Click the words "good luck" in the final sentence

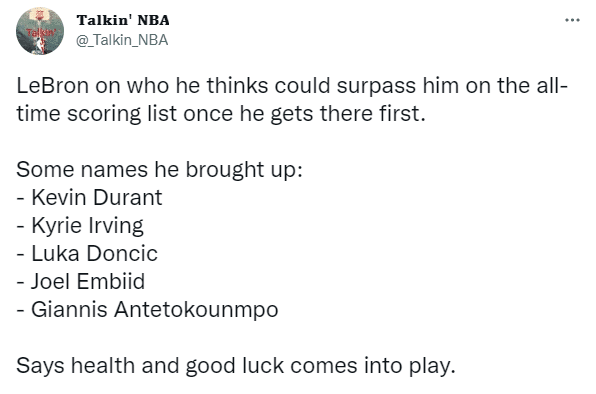[x=235, y=366]
